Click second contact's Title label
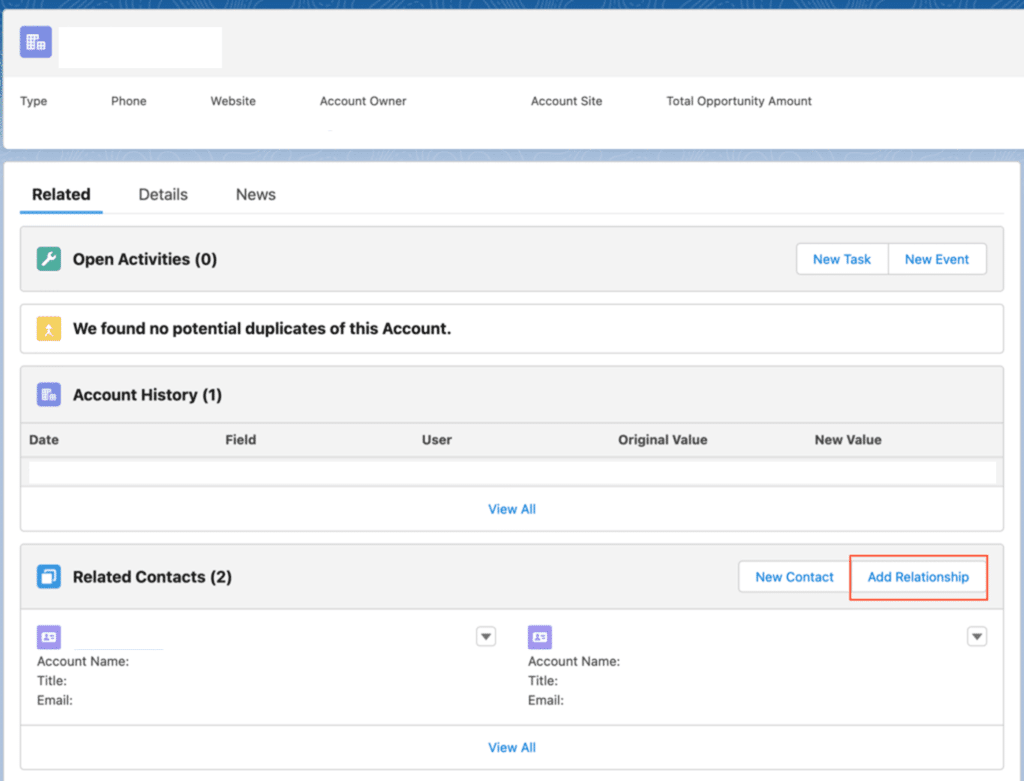This screenshot has width=1024, height=781. [x=543, y=681]
